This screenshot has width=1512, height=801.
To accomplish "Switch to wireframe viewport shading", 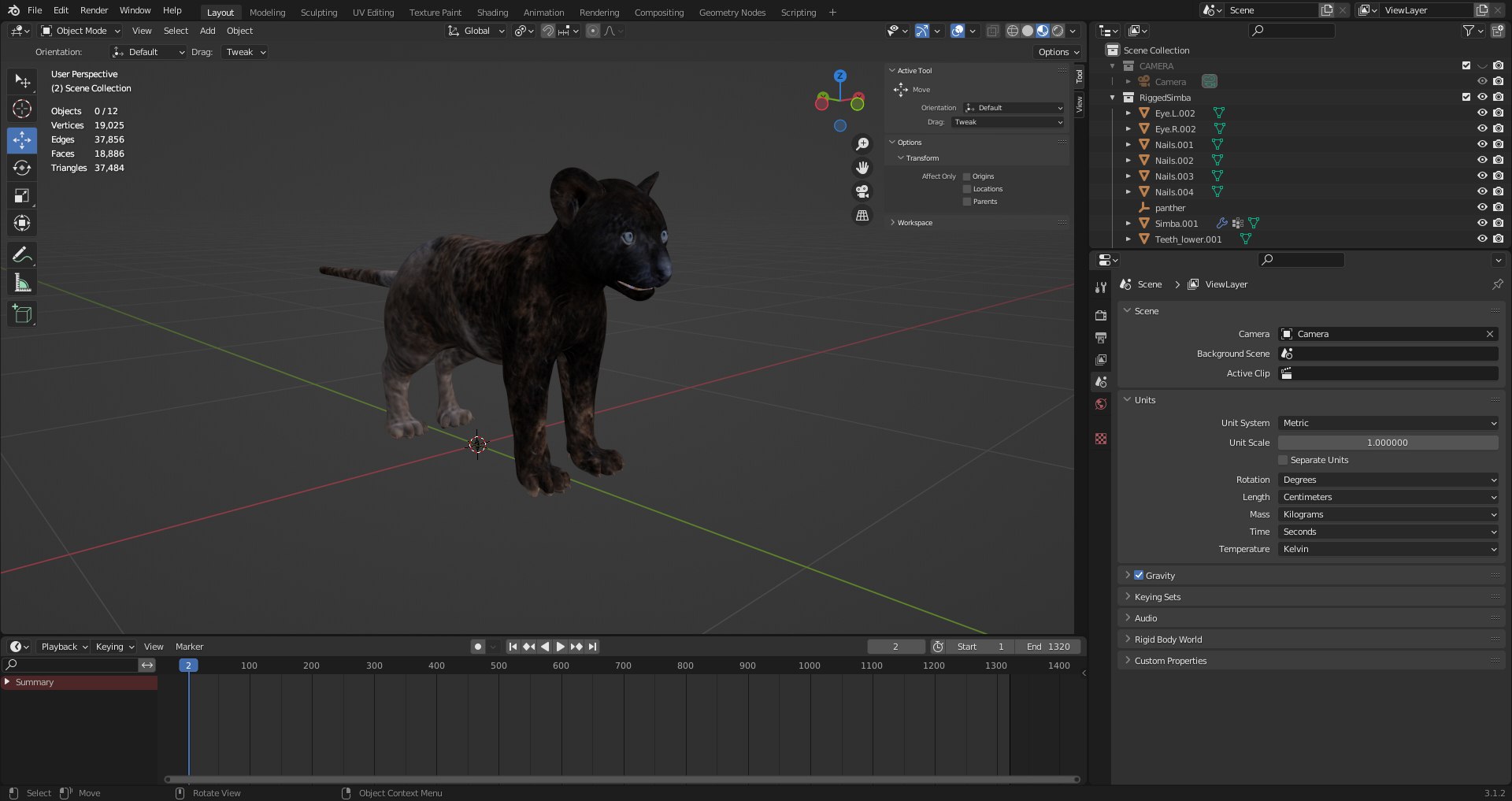I will pos(1013,31).
